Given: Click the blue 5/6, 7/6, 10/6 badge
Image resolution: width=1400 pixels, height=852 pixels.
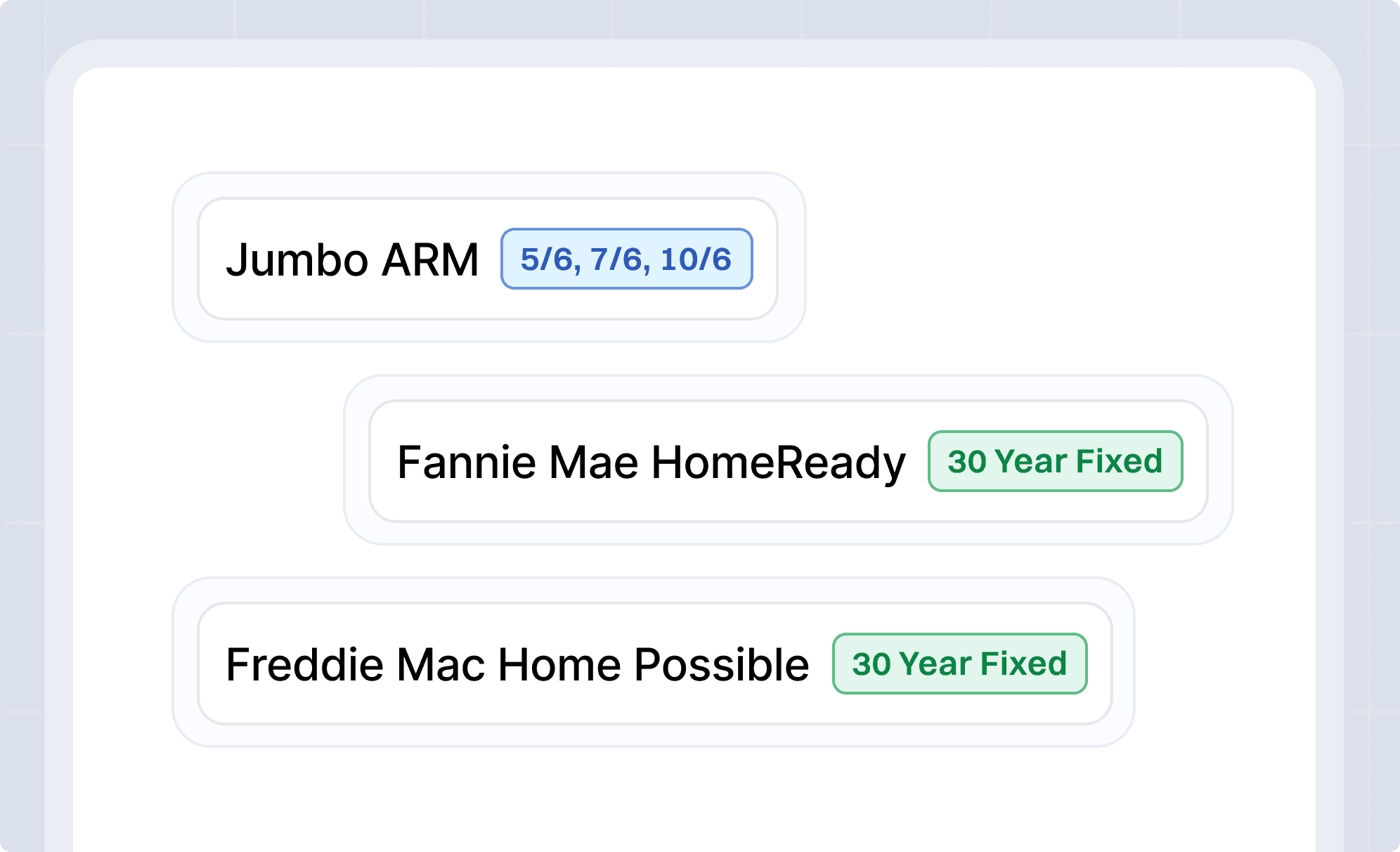Looking at the screenshot, I should (x=626, y=259).
